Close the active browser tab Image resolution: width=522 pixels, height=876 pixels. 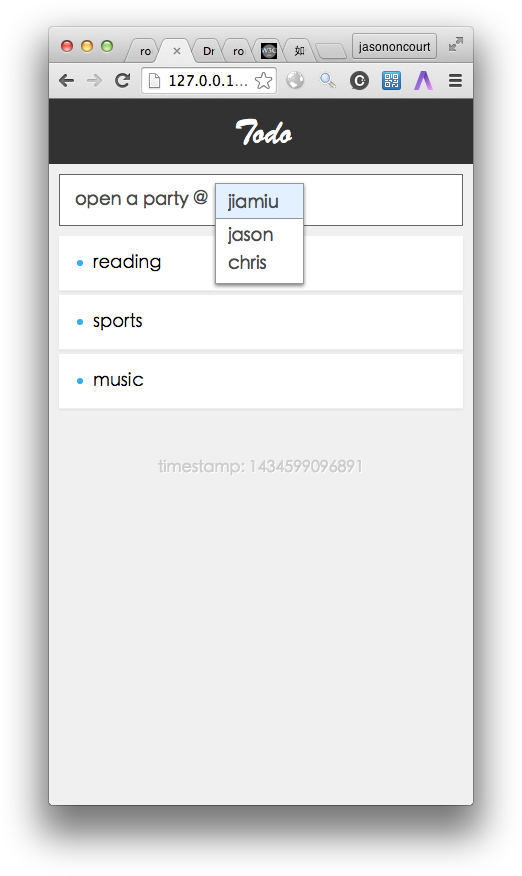coord(177,51)
